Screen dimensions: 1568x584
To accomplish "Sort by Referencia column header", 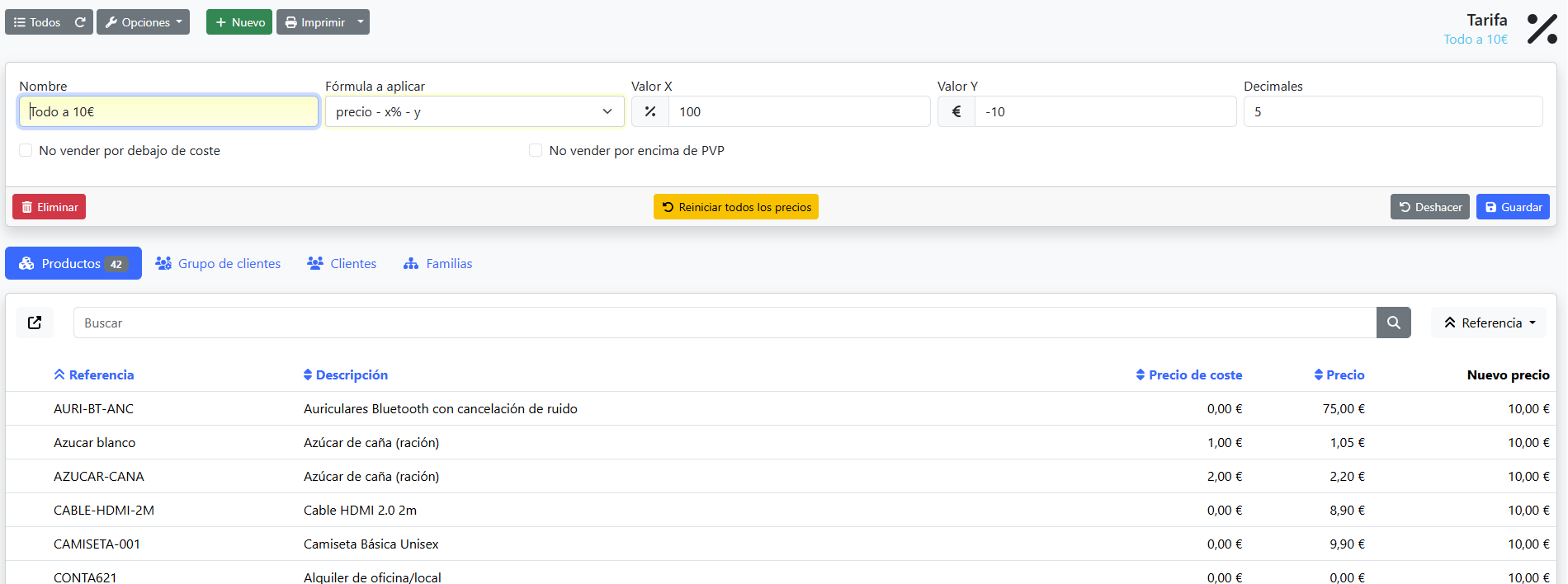I will point(94,374).
